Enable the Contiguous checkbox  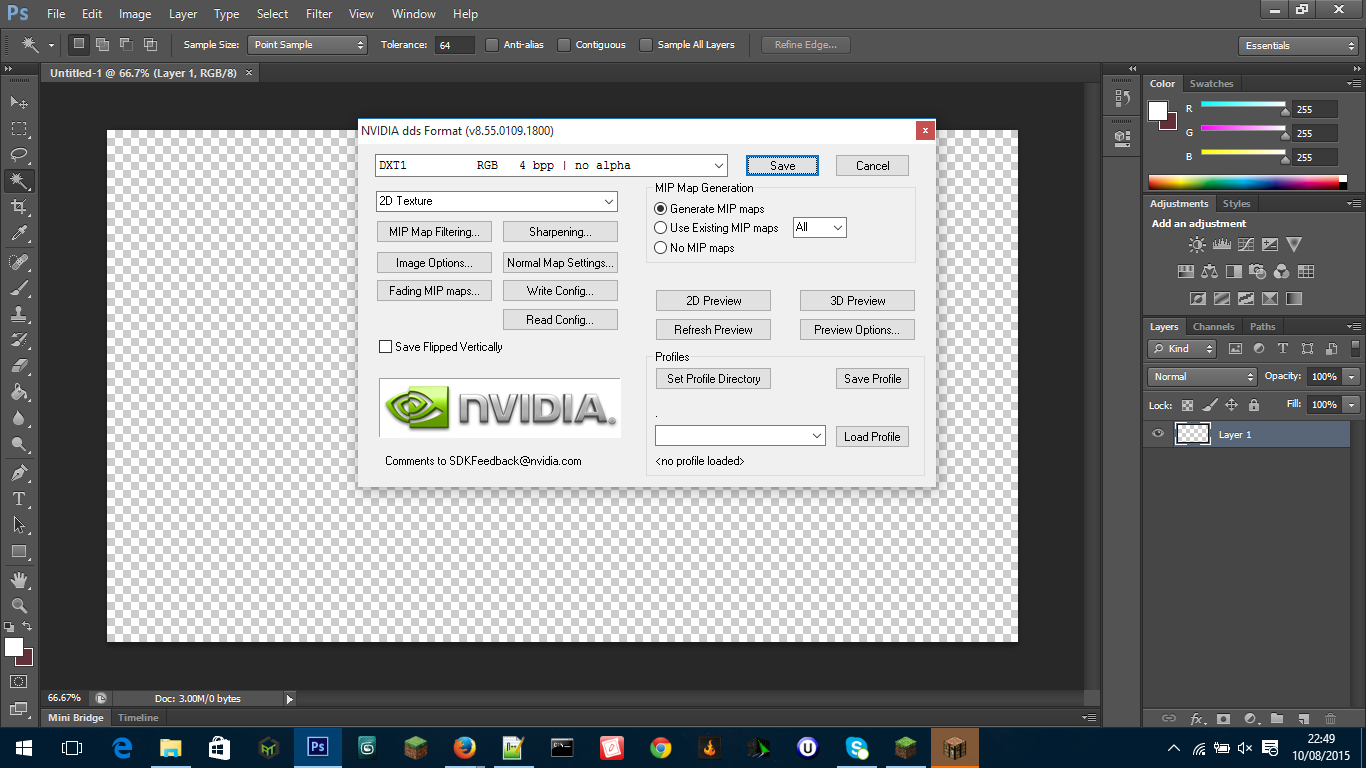[x=564, y=45]
